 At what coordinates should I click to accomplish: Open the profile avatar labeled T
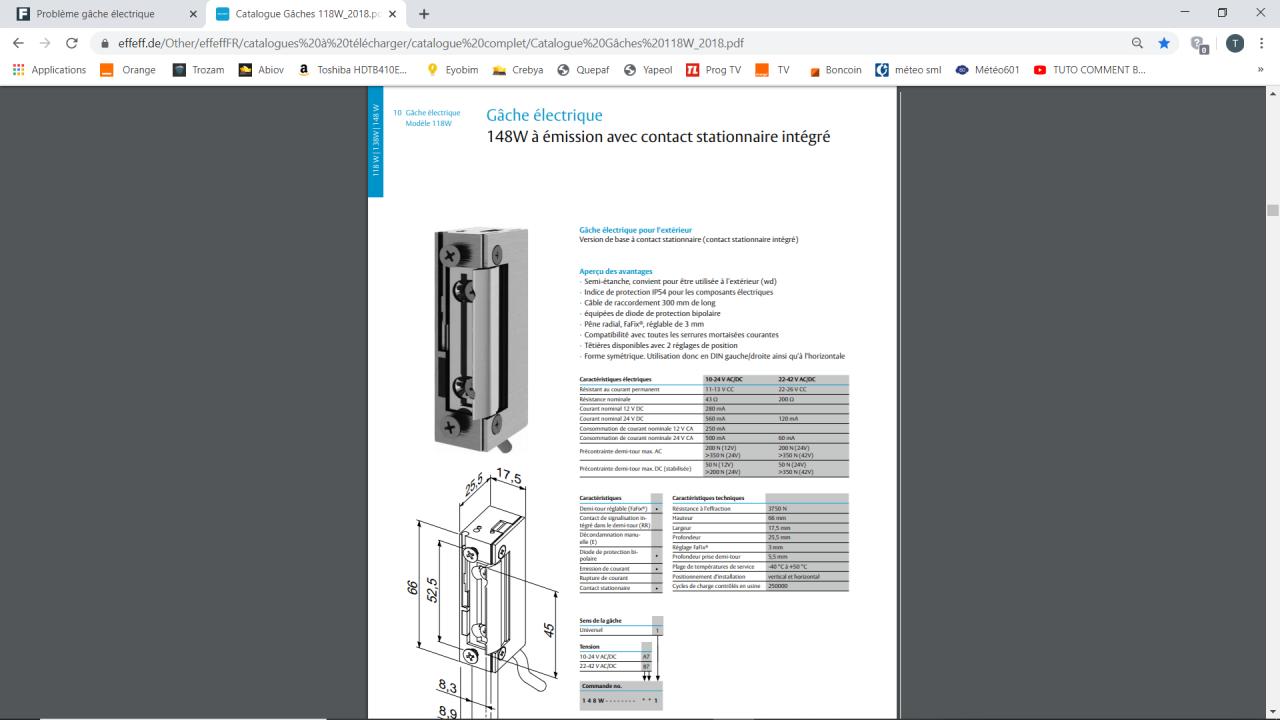point(1236,43)
